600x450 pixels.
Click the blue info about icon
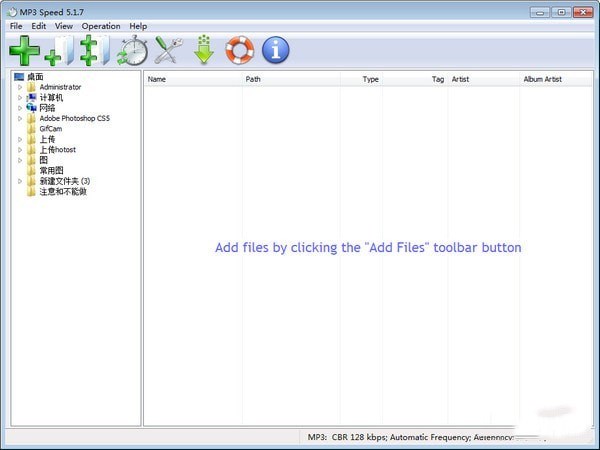click(276, 50)
